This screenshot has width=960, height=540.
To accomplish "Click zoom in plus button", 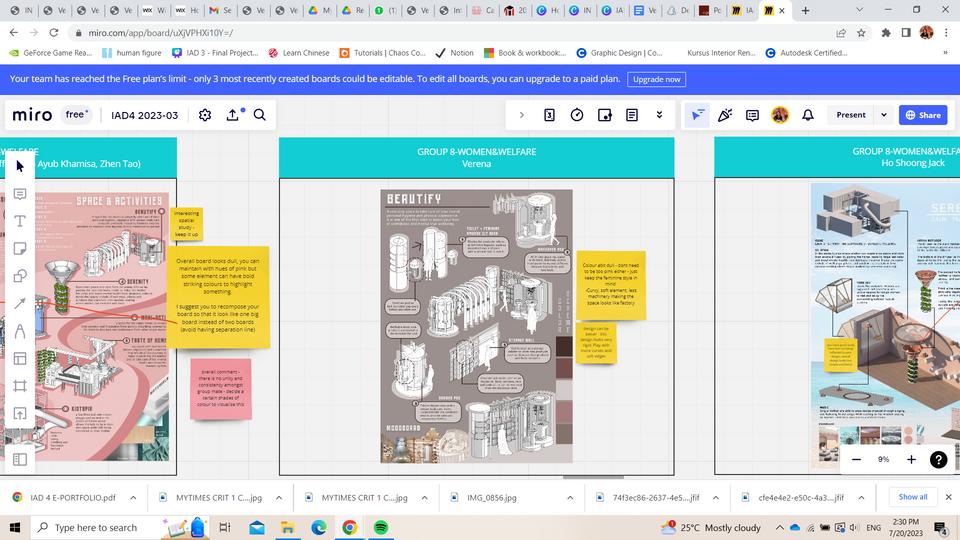I will (x=911, y=459).
